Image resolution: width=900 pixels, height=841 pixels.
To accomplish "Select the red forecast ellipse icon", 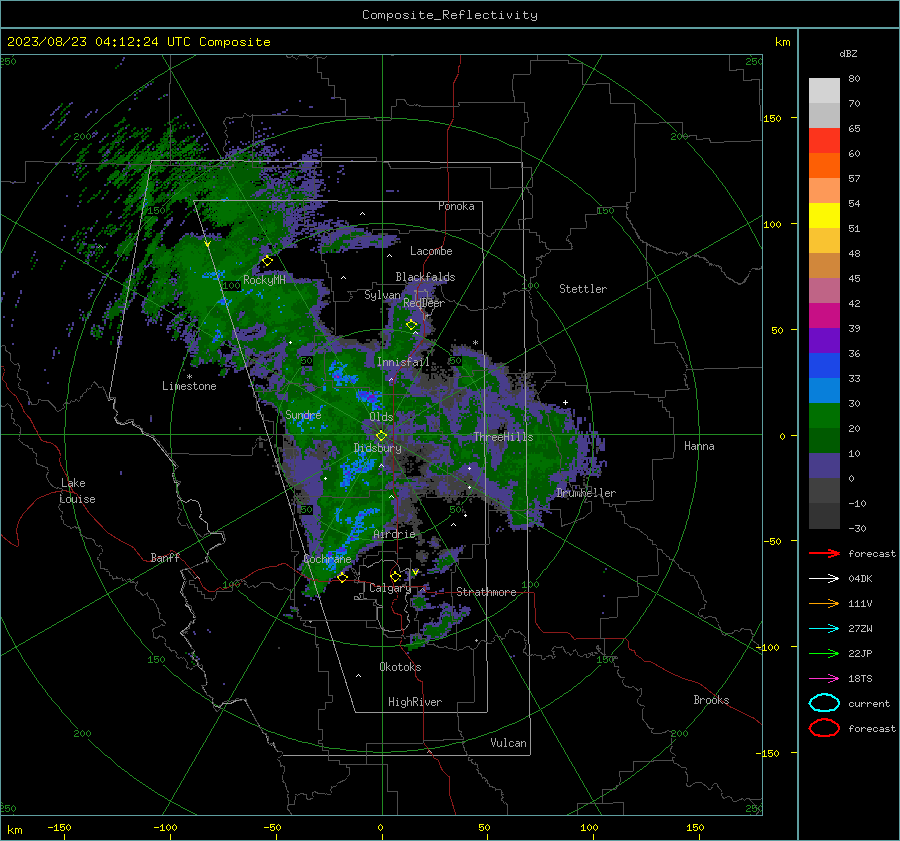I will [824, 728].
